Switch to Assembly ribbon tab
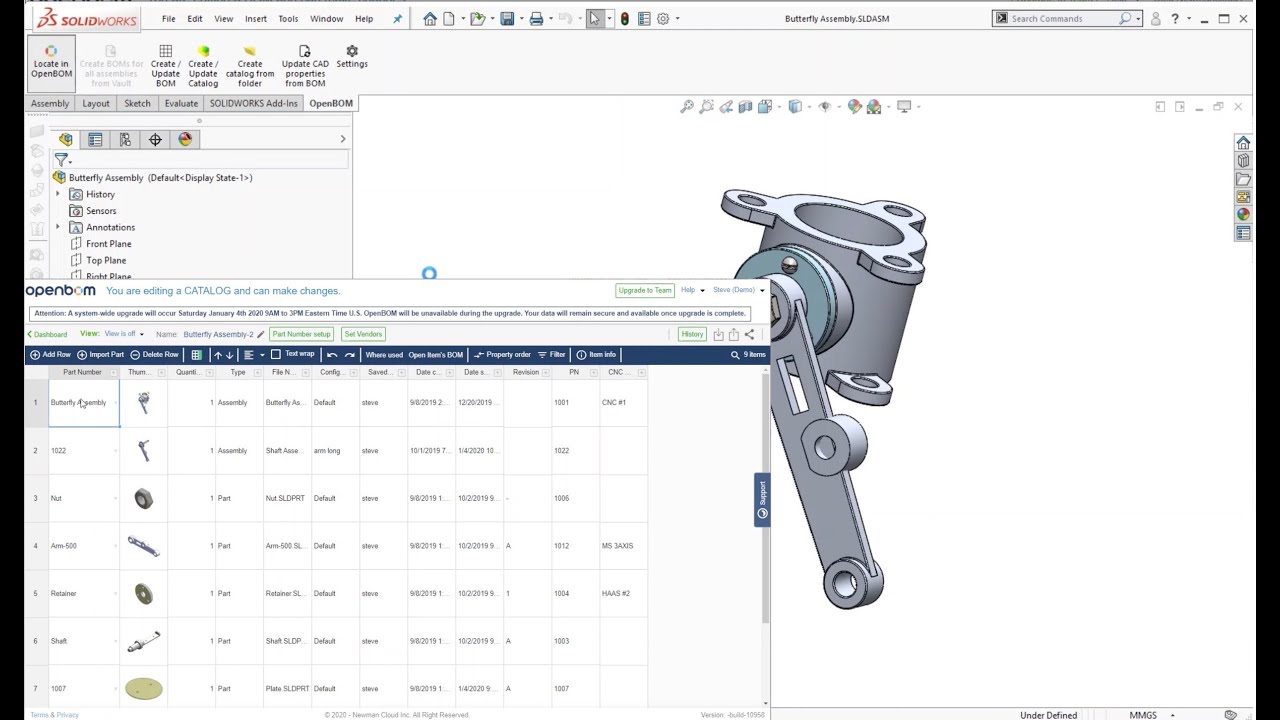1280x720 pixels. (x=50, y=103)
